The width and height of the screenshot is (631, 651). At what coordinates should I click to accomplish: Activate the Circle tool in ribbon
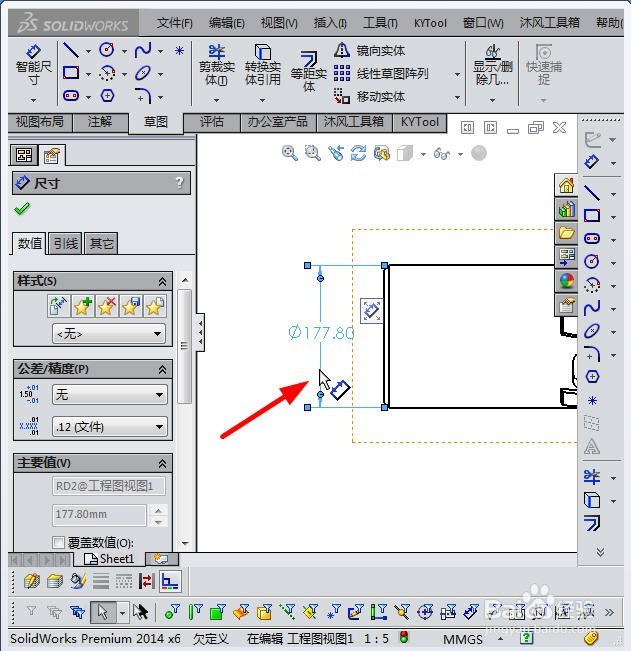click(x=107, y=50)
